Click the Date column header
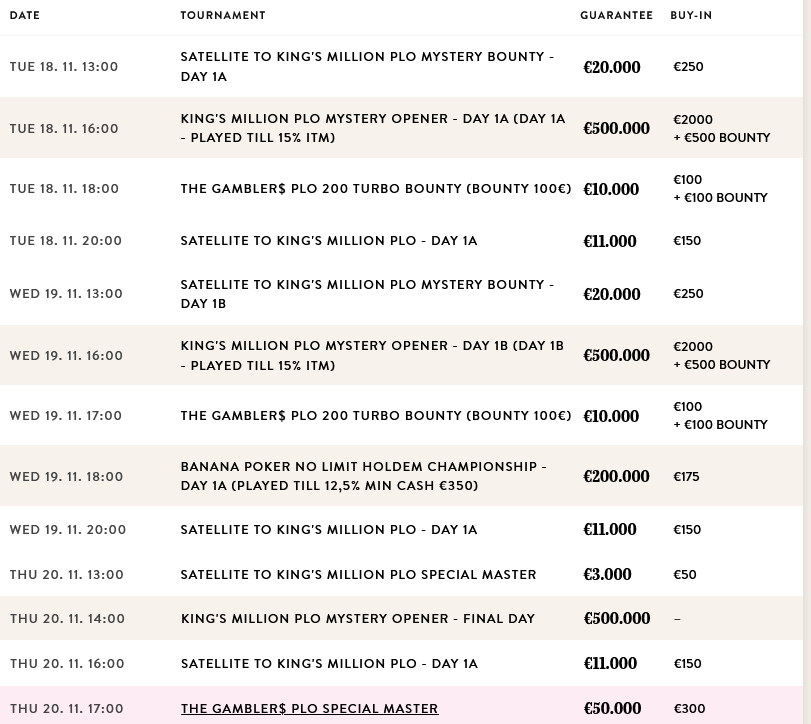Screen dimensions: 811x724 click(x=25, y=16)
